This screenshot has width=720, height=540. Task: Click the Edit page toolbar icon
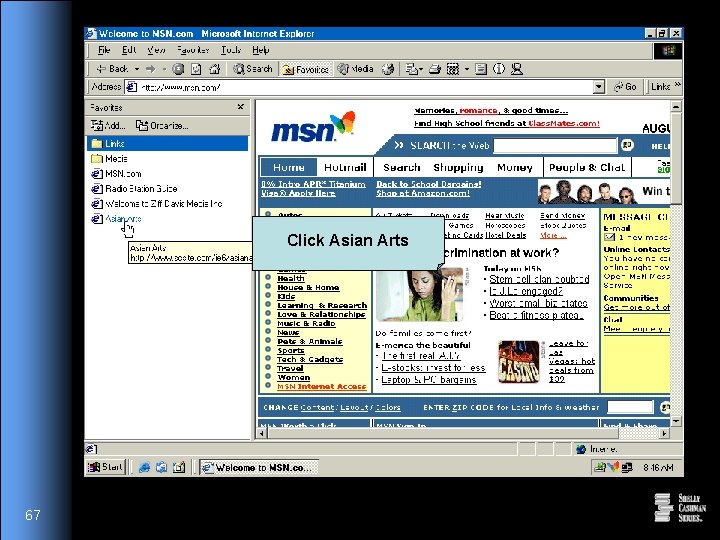(x=453, y=69)
